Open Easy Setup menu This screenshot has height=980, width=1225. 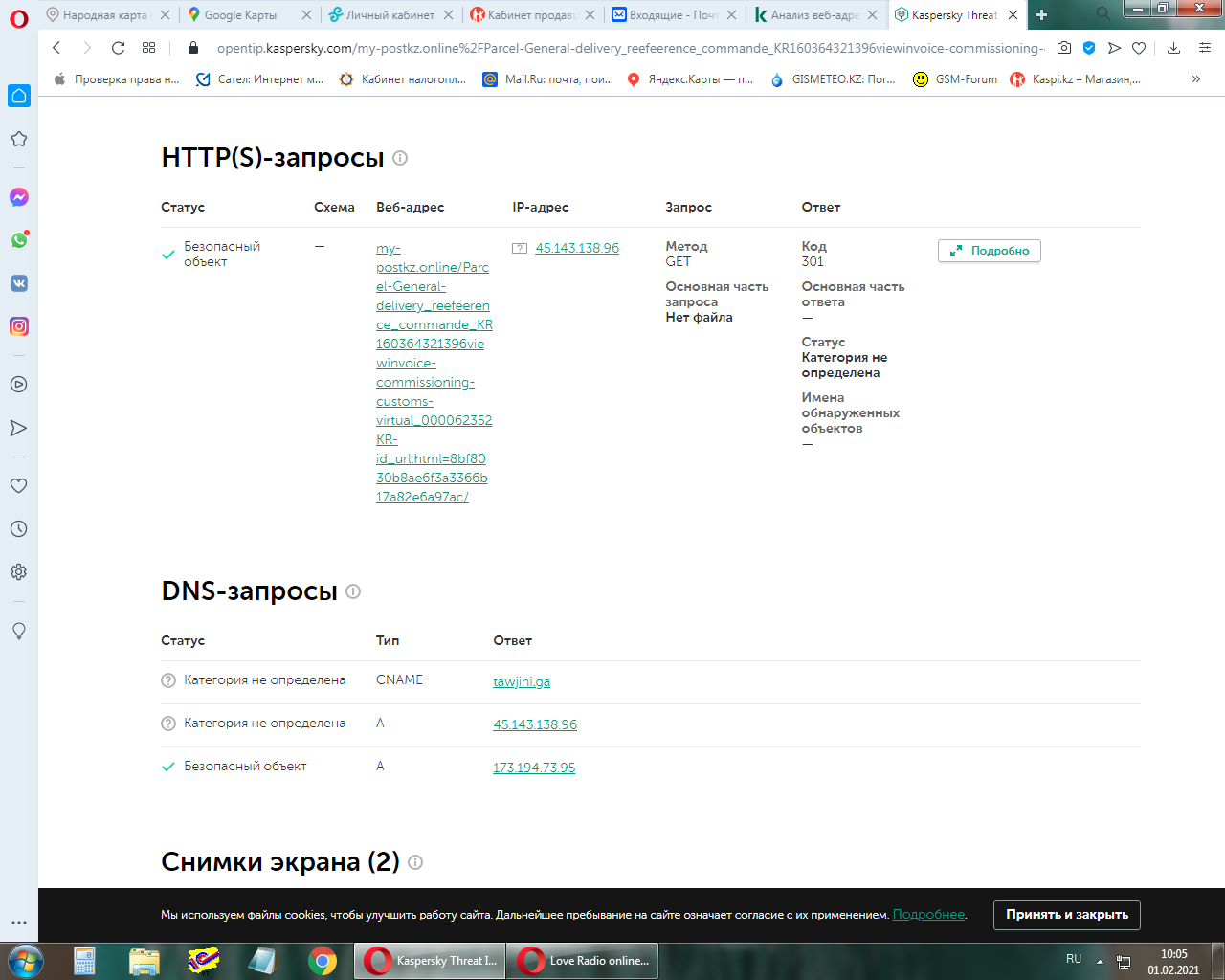click(1205, 48)
